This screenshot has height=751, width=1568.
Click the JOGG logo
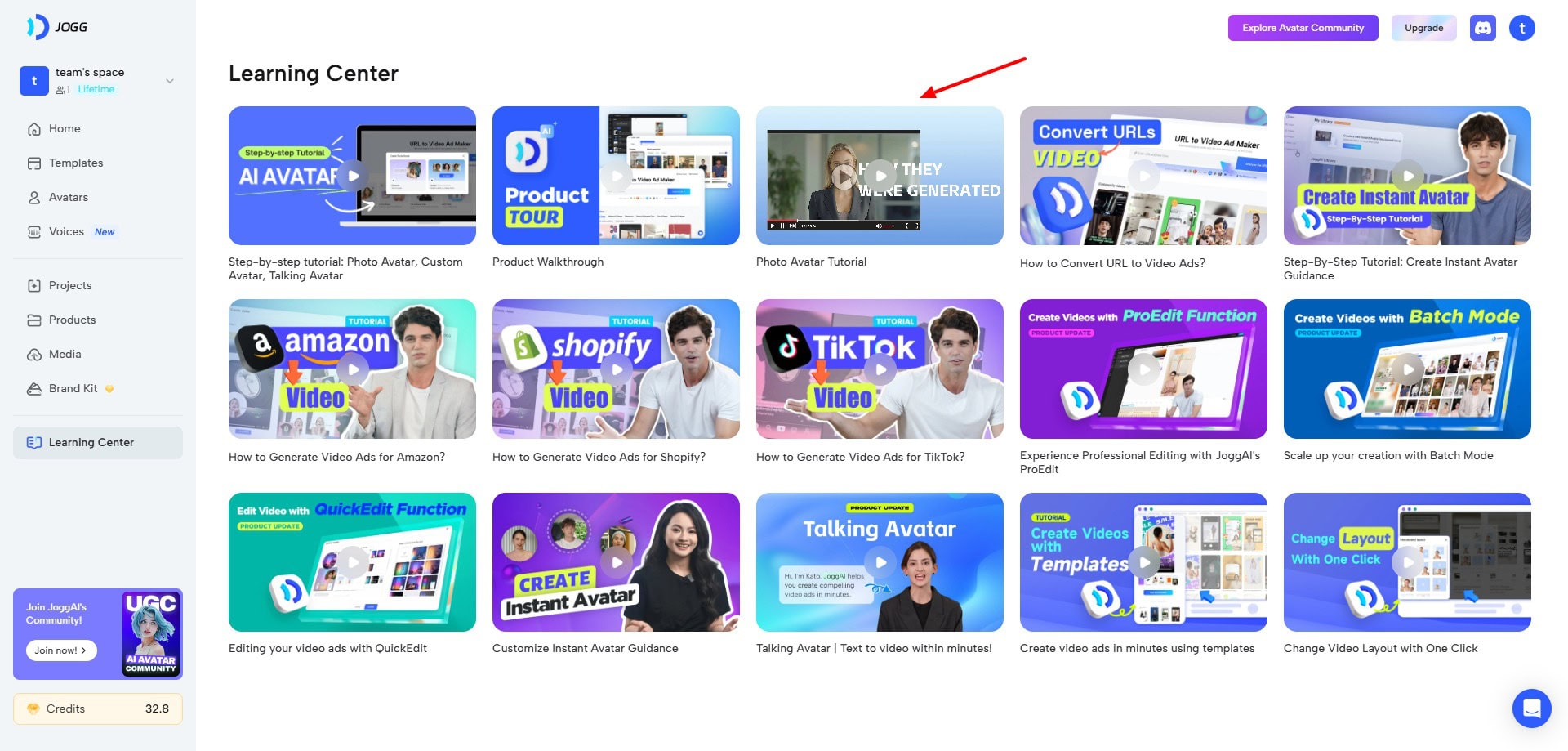[x=57, y=27]
